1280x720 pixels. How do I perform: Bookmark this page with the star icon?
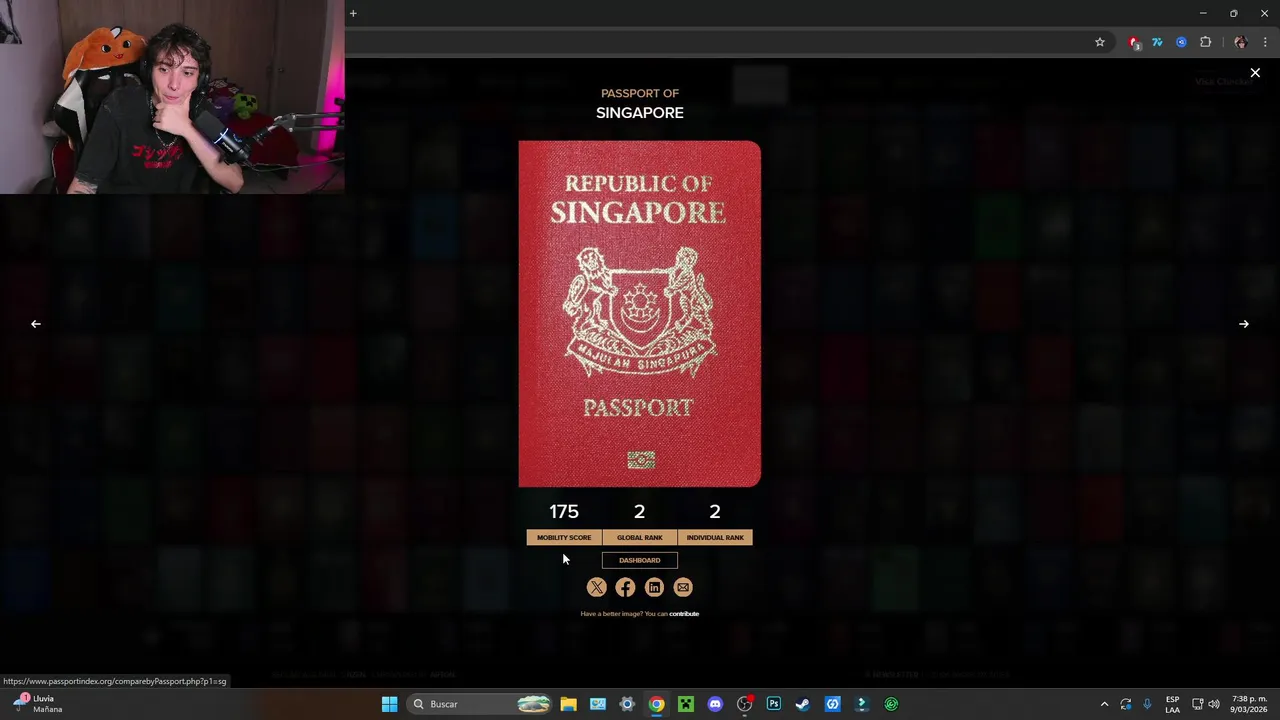coord(1100,42)
